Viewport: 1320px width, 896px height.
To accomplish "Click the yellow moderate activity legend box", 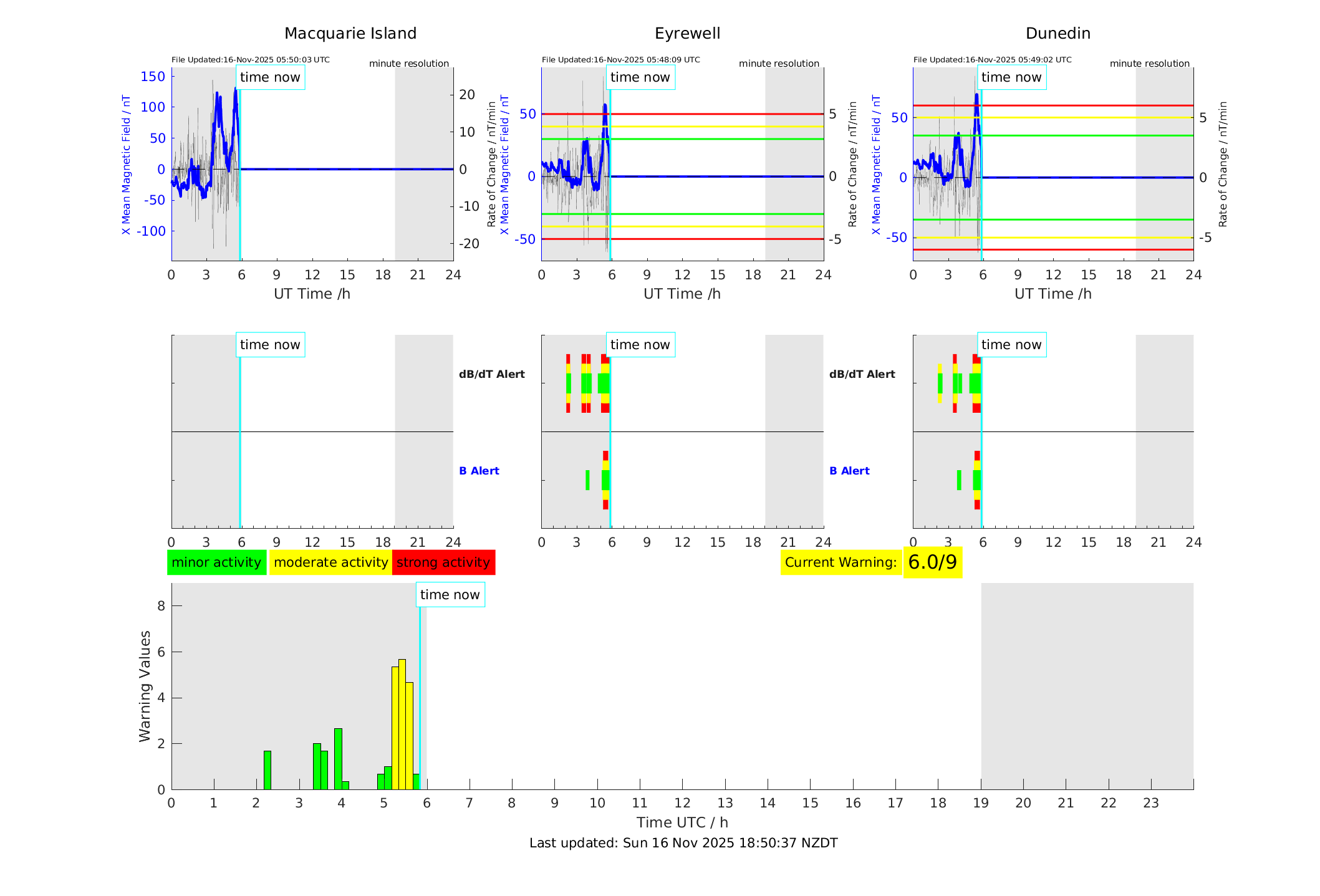I will tap(330, 562).
